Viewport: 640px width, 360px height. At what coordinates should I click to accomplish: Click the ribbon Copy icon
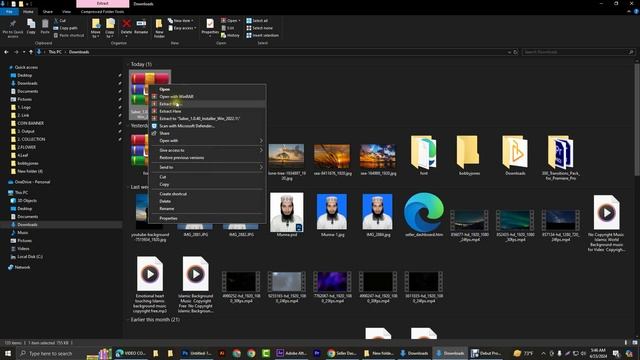(31, 26)
